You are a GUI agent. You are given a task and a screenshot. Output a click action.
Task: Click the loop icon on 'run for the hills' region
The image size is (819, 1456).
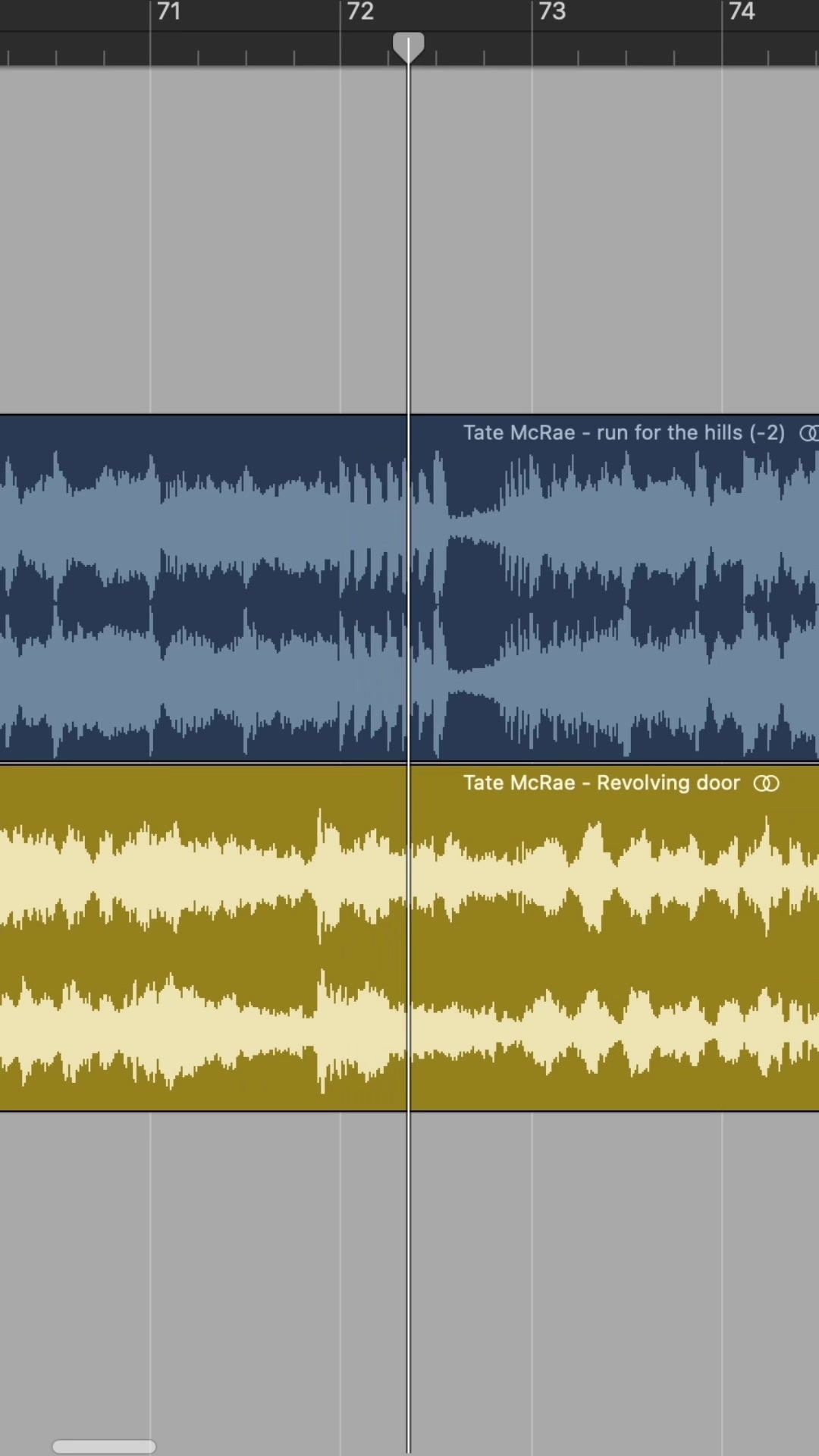(808, 433)
